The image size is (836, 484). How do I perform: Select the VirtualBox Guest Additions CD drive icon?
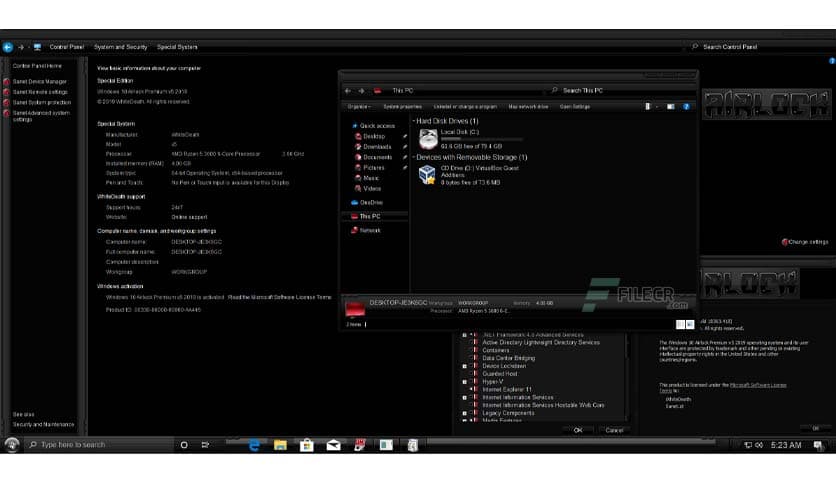point(428,175)
